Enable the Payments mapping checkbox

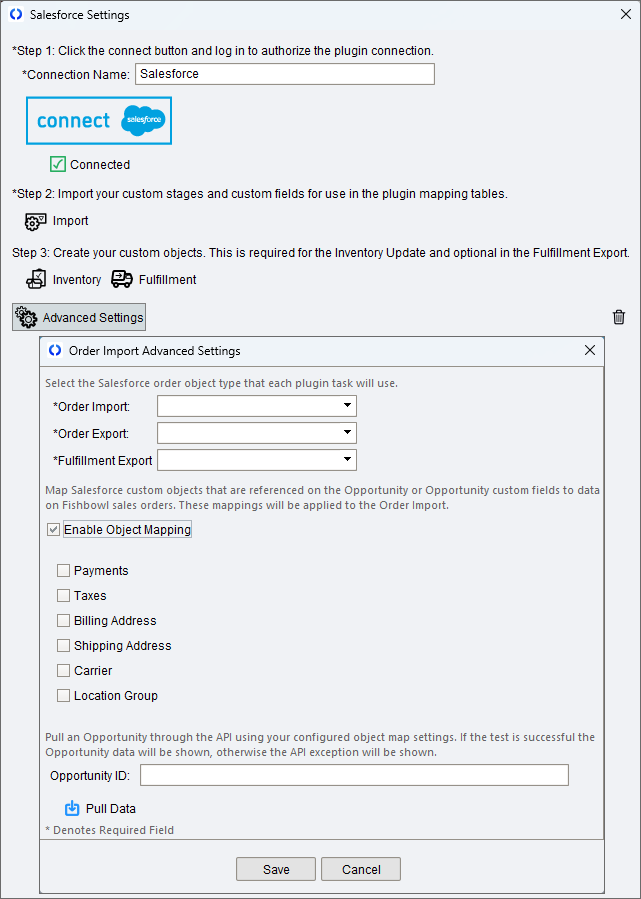[62, 570]
